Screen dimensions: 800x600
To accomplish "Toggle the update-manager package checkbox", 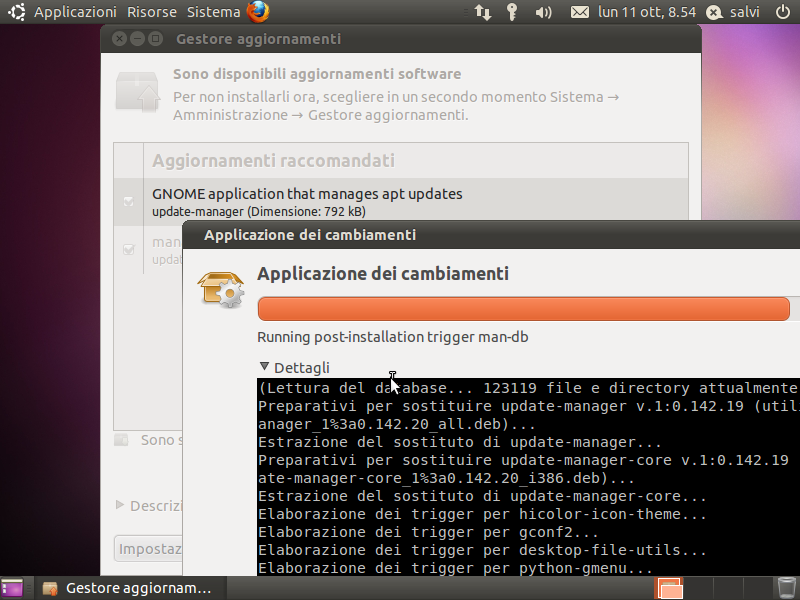I will [x=129, y=202].
